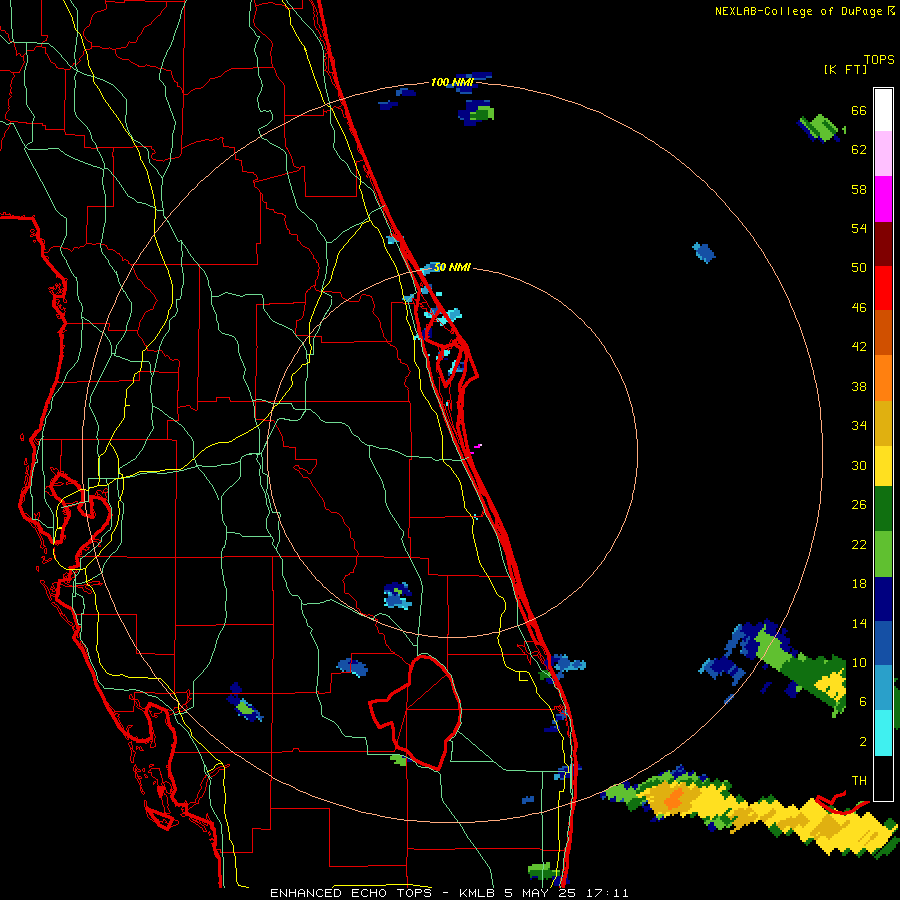The image size is (900, 900).
Task: Click the 50 NMI range ring label
Action: [452, 267]
